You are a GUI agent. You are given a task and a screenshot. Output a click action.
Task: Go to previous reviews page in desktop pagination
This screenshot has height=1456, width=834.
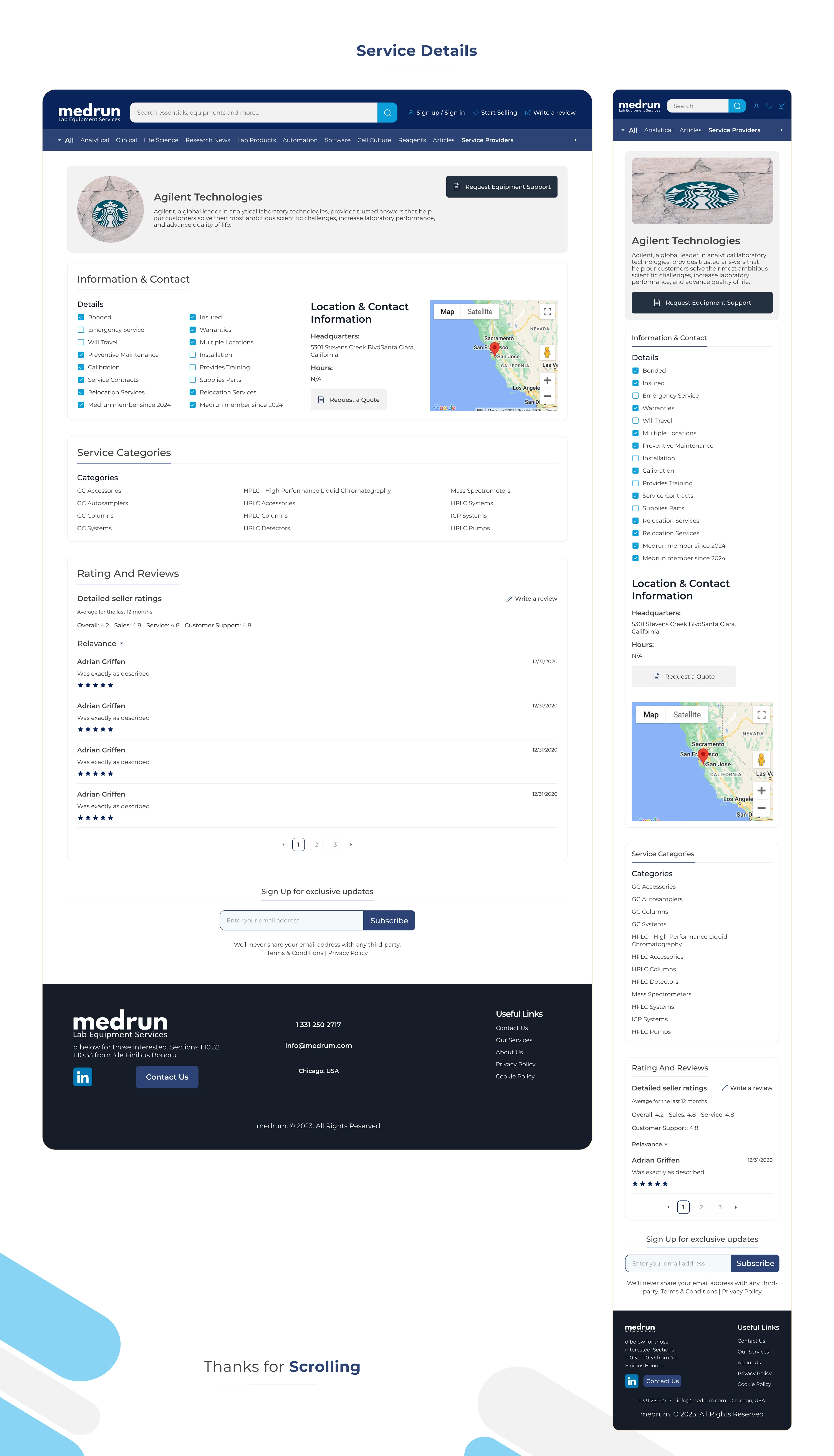click(283, 844)
